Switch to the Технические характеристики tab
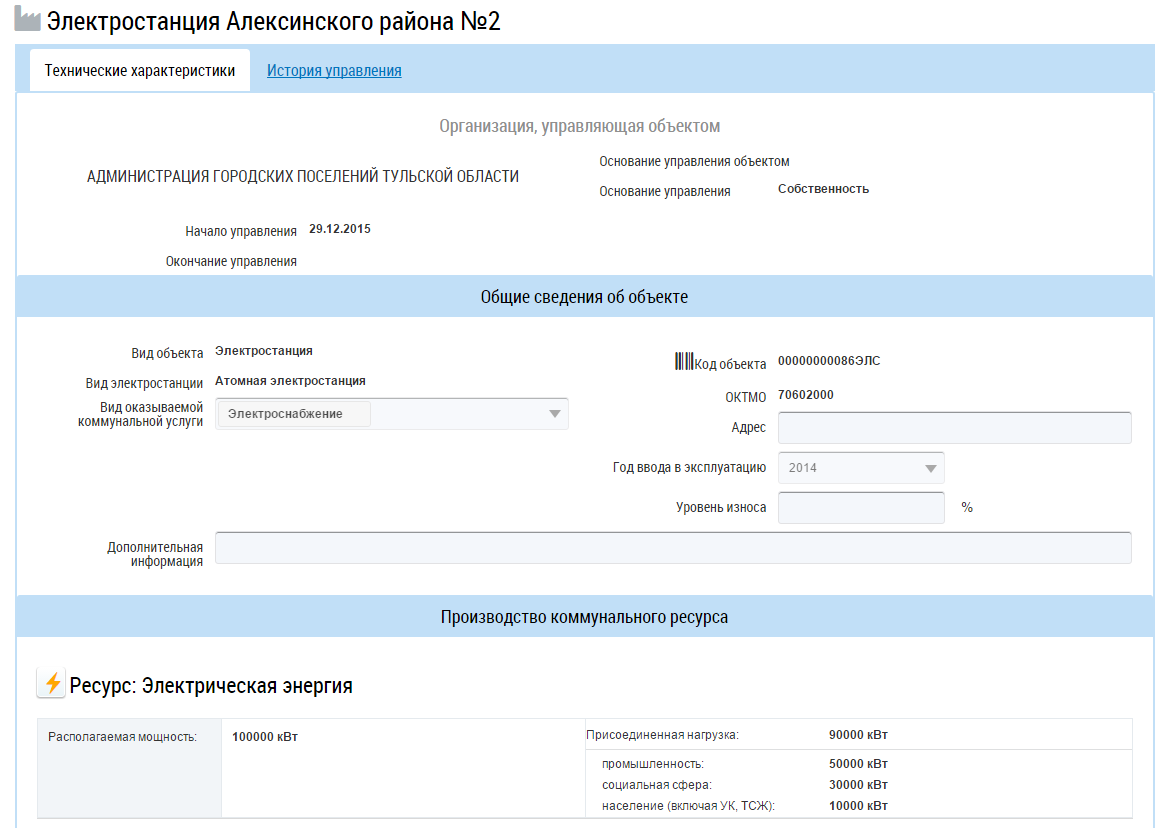This screenshot has width=1162, height=828. pyautogui.click(x=140, y=71)
